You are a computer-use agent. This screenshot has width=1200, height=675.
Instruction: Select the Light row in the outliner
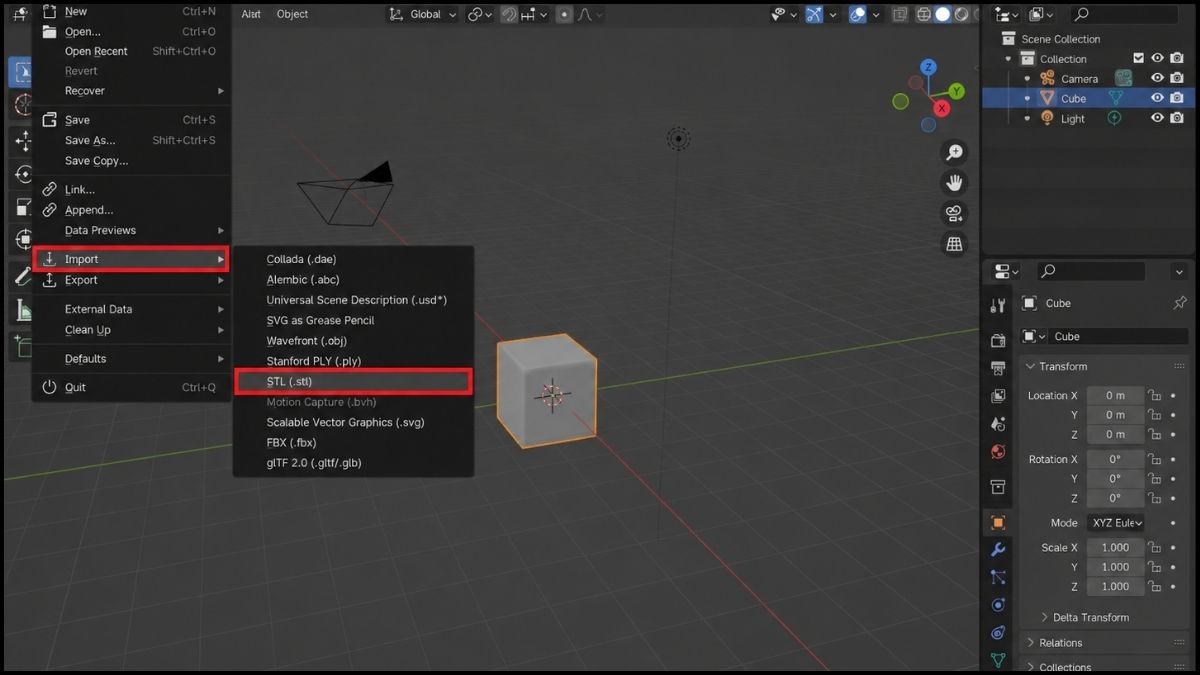[x=1072, y=118]
